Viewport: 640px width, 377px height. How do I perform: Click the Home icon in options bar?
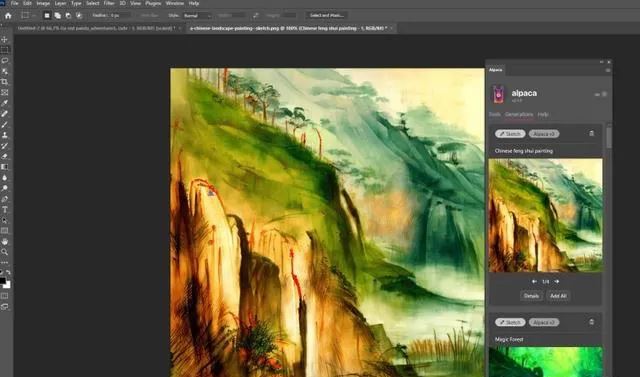click(x=8, y=16)
